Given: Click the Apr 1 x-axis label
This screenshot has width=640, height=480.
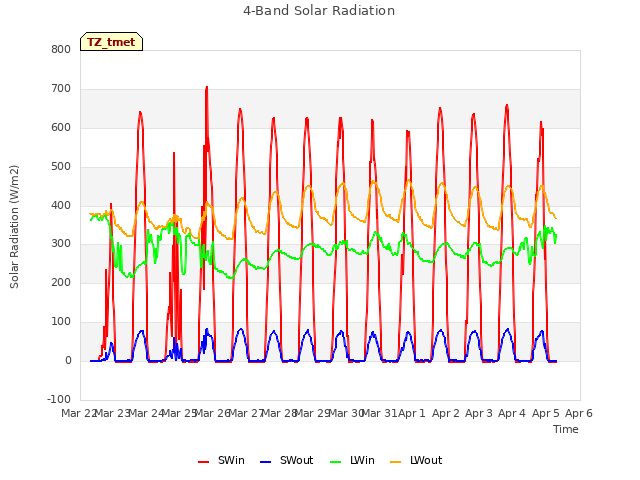Looking at the screenshot, I should tap(412, 413).
